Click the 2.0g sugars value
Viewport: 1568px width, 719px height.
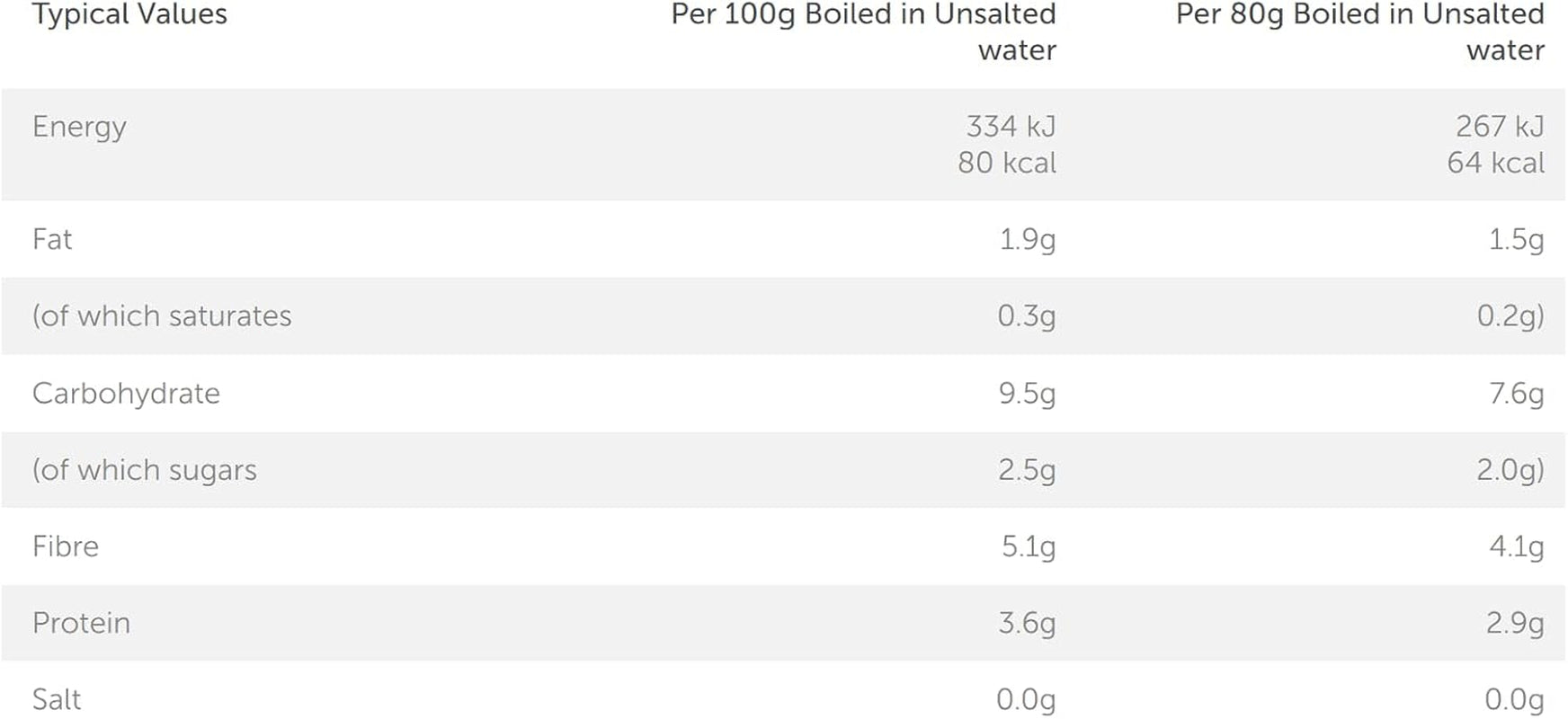click(1510, 470)
